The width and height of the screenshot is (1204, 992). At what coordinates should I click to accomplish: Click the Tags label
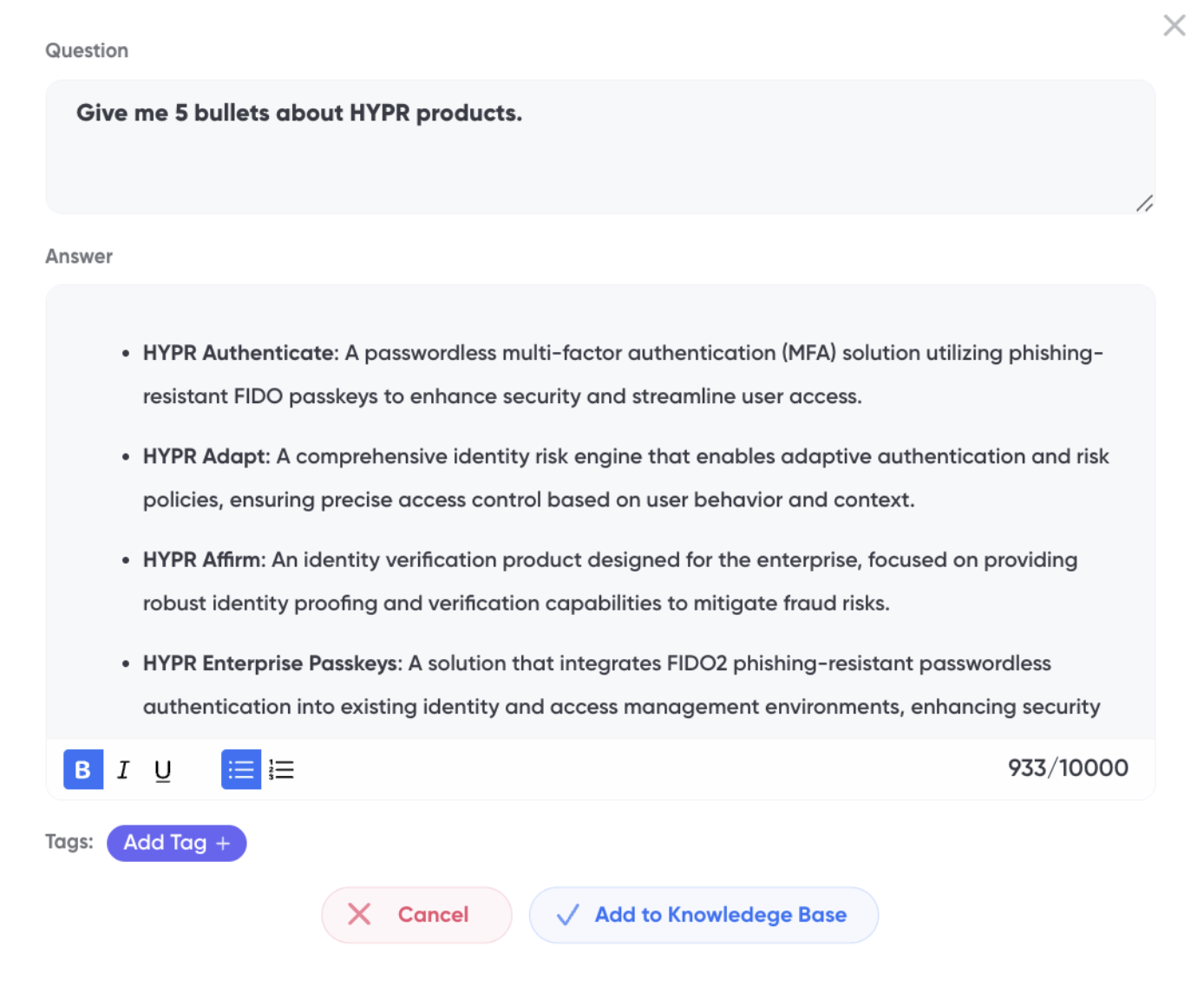pyautogui.click(x=69, y=842)
